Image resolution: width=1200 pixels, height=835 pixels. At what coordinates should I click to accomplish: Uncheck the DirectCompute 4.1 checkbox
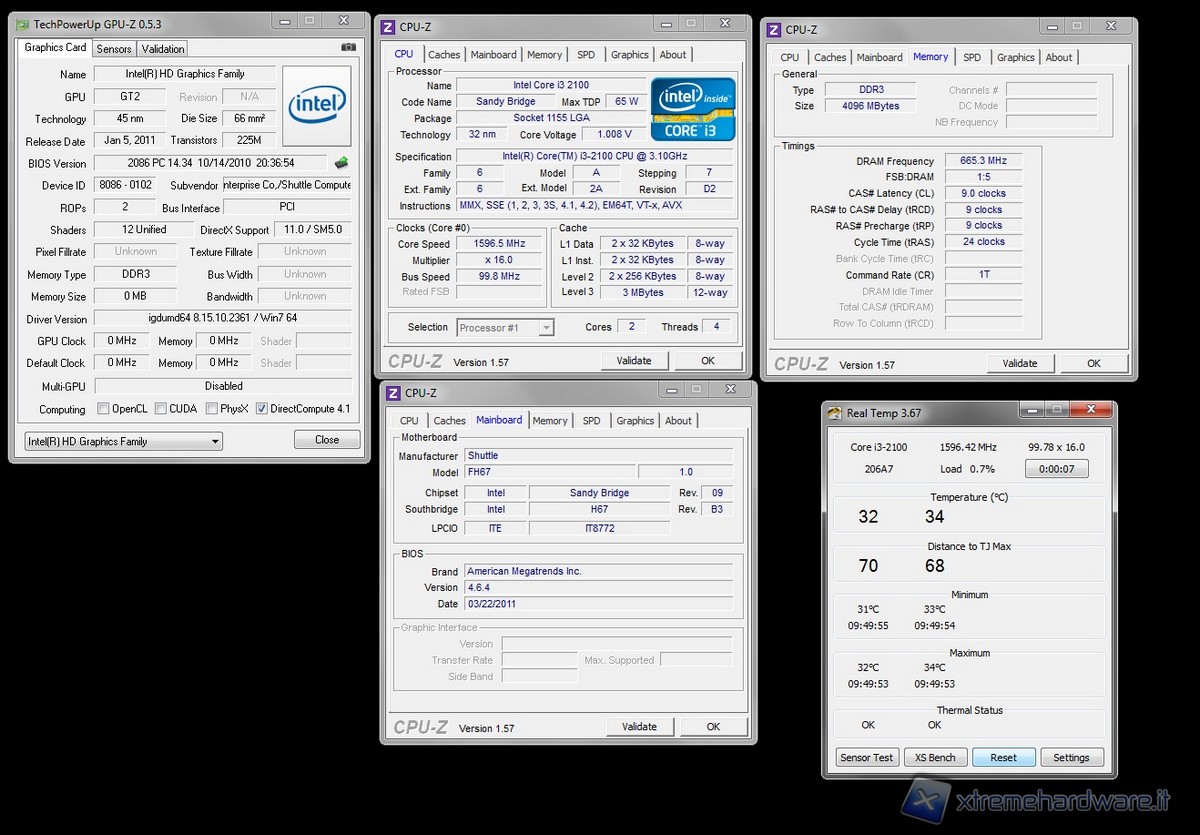click(262, 409)
